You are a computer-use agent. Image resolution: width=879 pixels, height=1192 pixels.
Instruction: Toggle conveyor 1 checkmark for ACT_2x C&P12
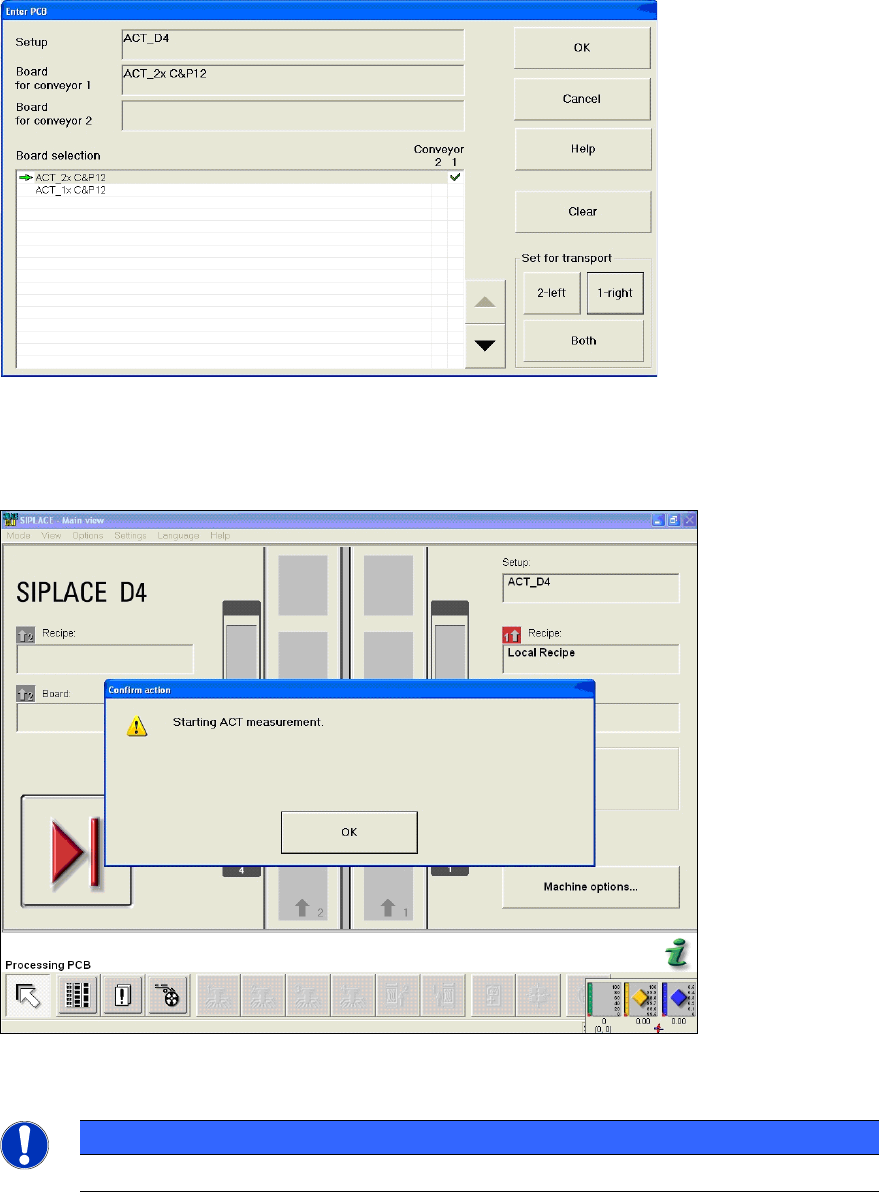455,177
